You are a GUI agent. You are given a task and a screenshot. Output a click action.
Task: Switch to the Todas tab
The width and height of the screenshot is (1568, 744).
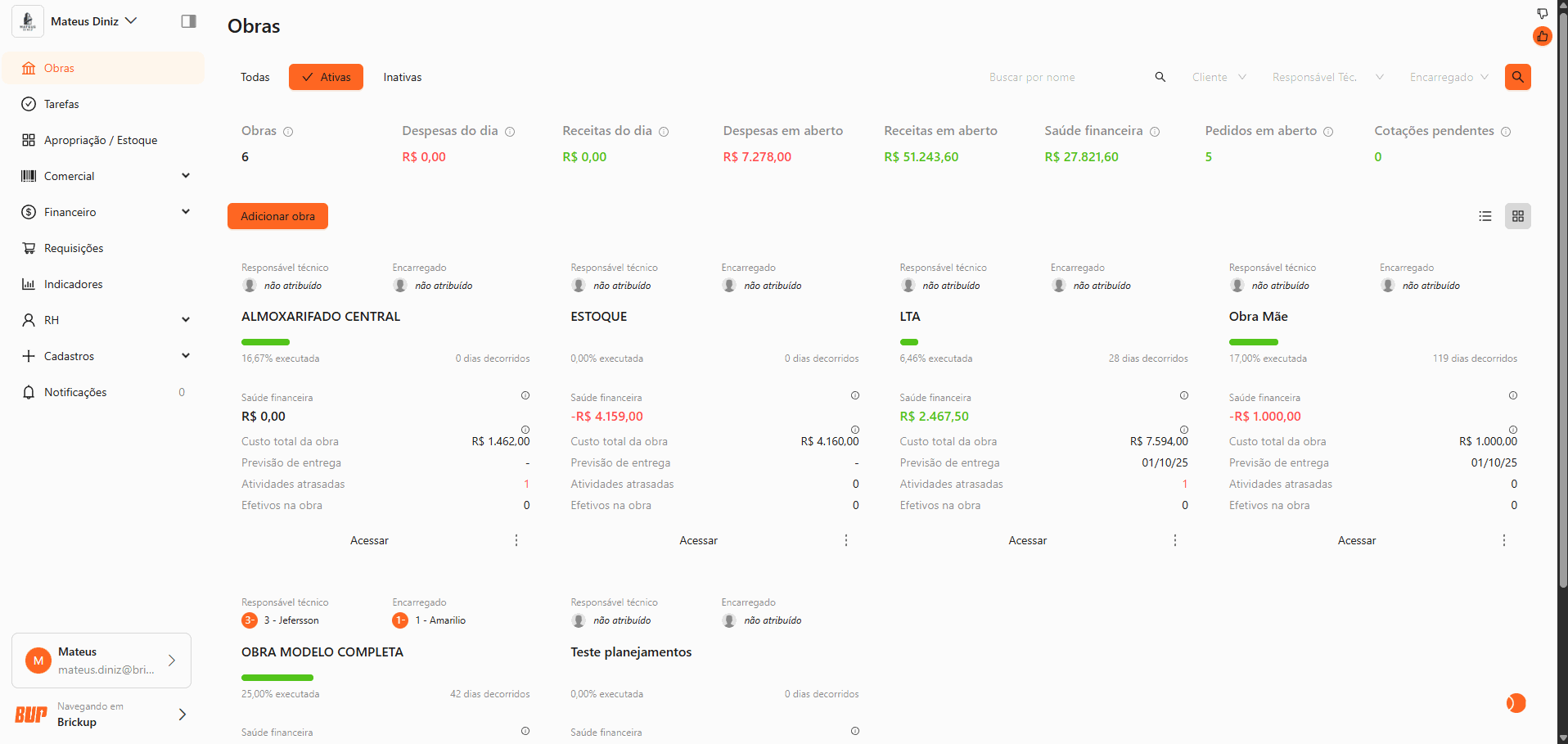click(255, 77)
